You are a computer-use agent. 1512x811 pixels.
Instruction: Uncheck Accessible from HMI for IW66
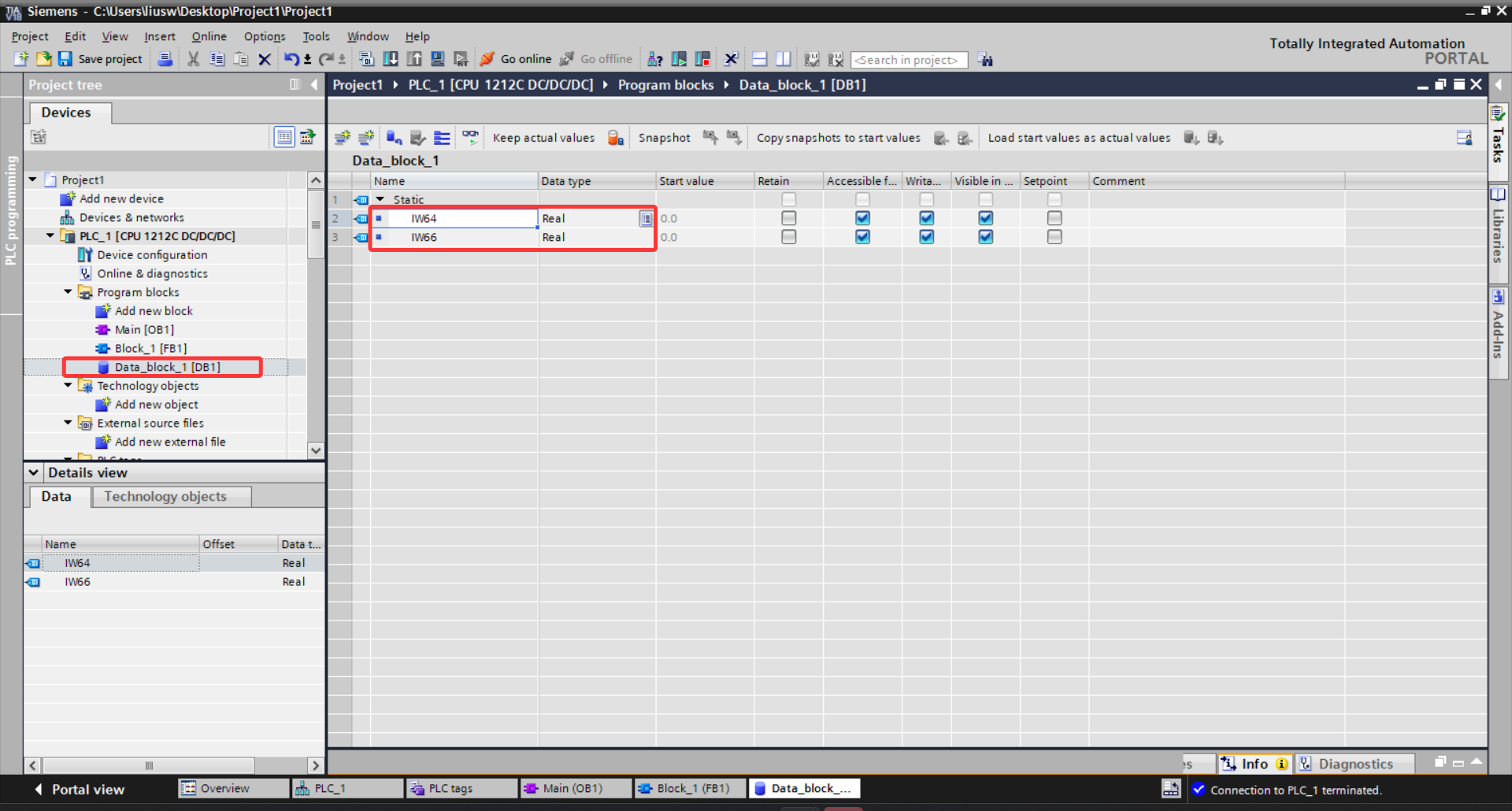pyautogui.click(x=862, y=237)
